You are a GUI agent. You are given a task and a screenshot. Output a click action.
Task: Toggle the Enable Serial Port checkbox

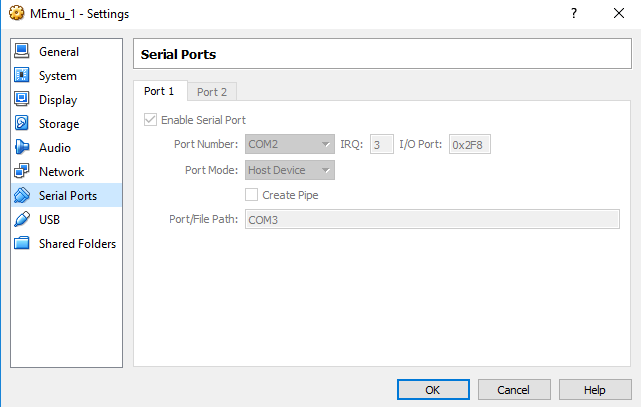tap(151, 120)
